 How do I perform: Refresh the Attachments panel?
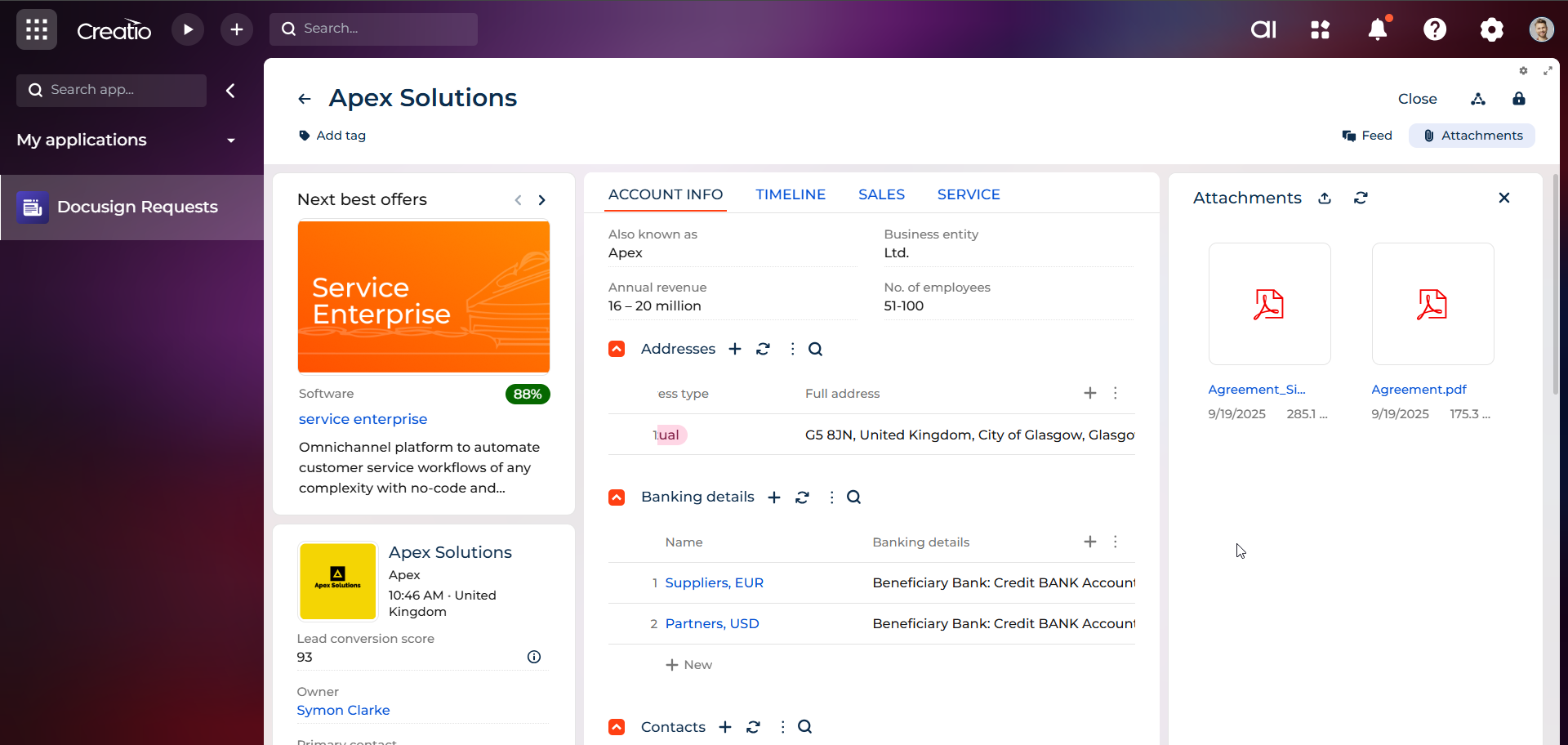pyautogui.click(x=1361, y=198)
